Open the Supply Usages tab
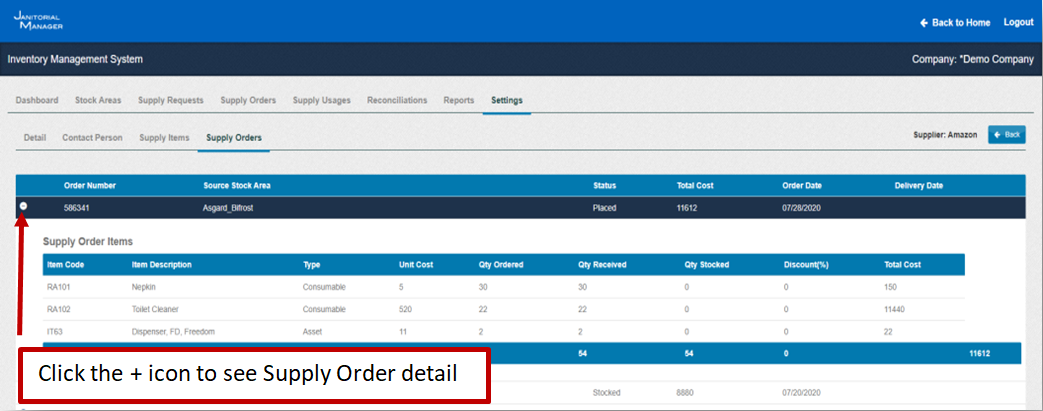1043x411 pixels. (x=321, y=100)
